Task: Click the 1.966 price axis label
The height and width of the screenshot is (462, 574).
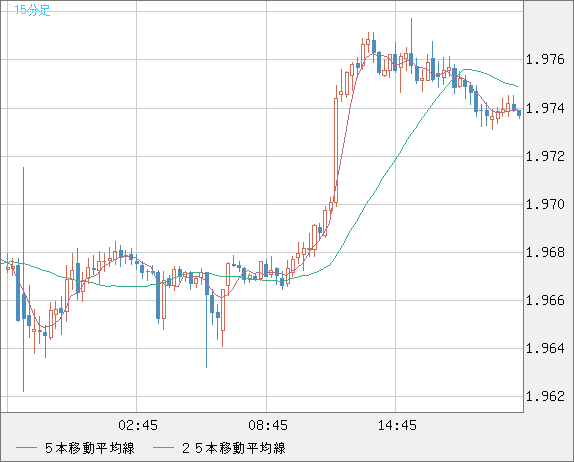Action: click(545, 301)
